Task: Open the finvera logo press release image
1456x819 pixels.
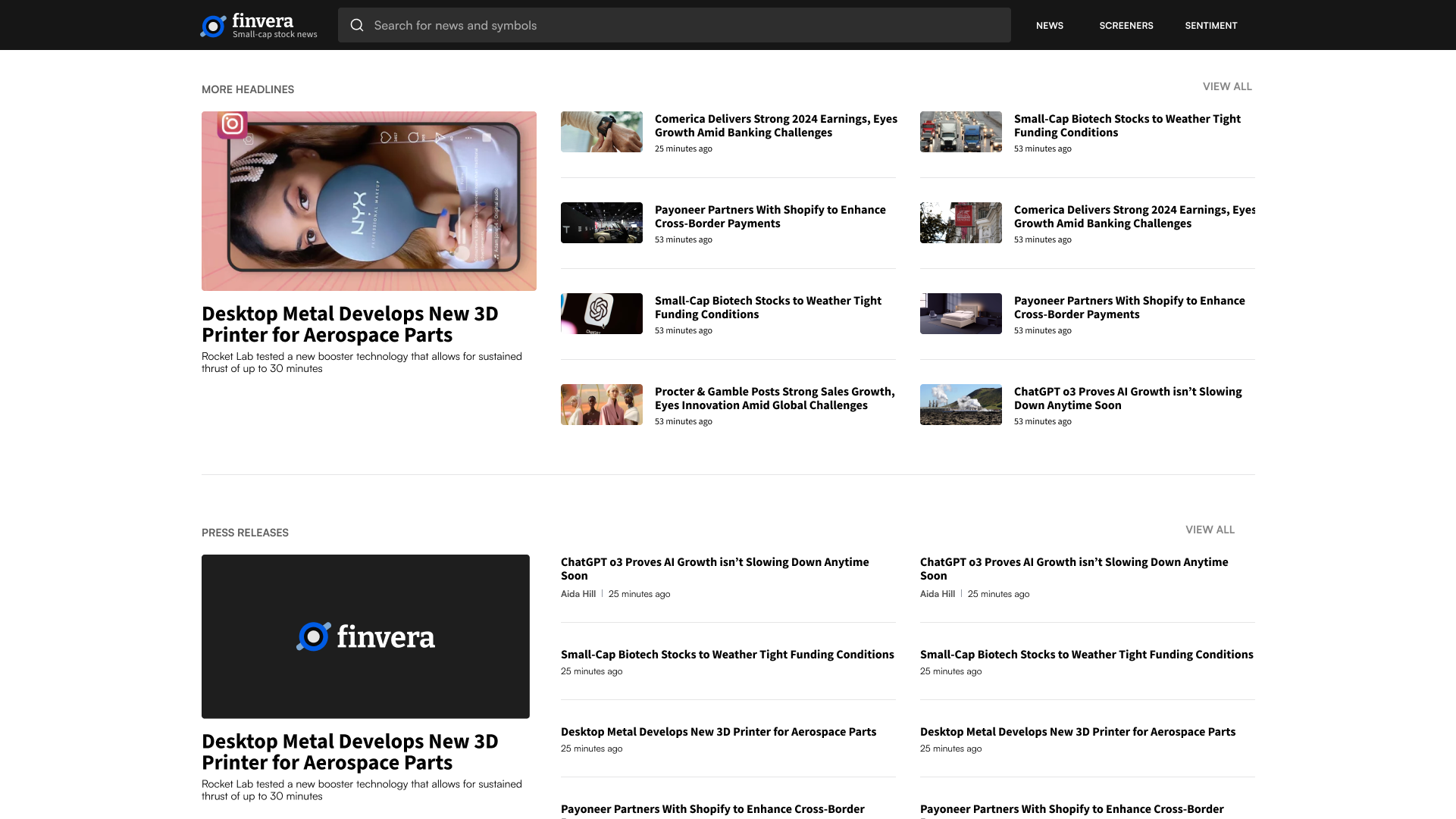Action: [365, 636]
